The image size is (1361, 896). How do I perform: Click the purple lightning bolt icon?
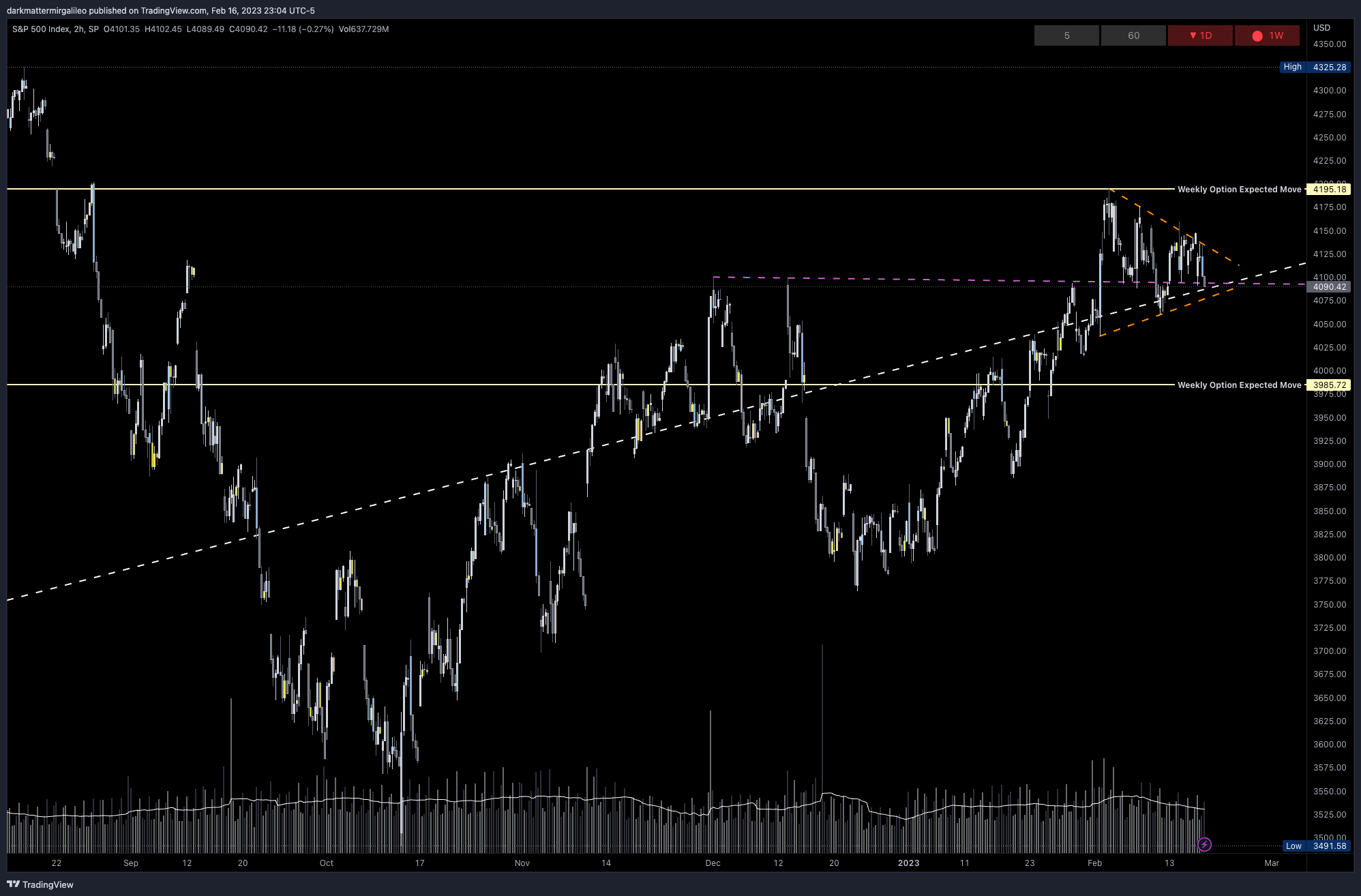[x=1204, y=845]
